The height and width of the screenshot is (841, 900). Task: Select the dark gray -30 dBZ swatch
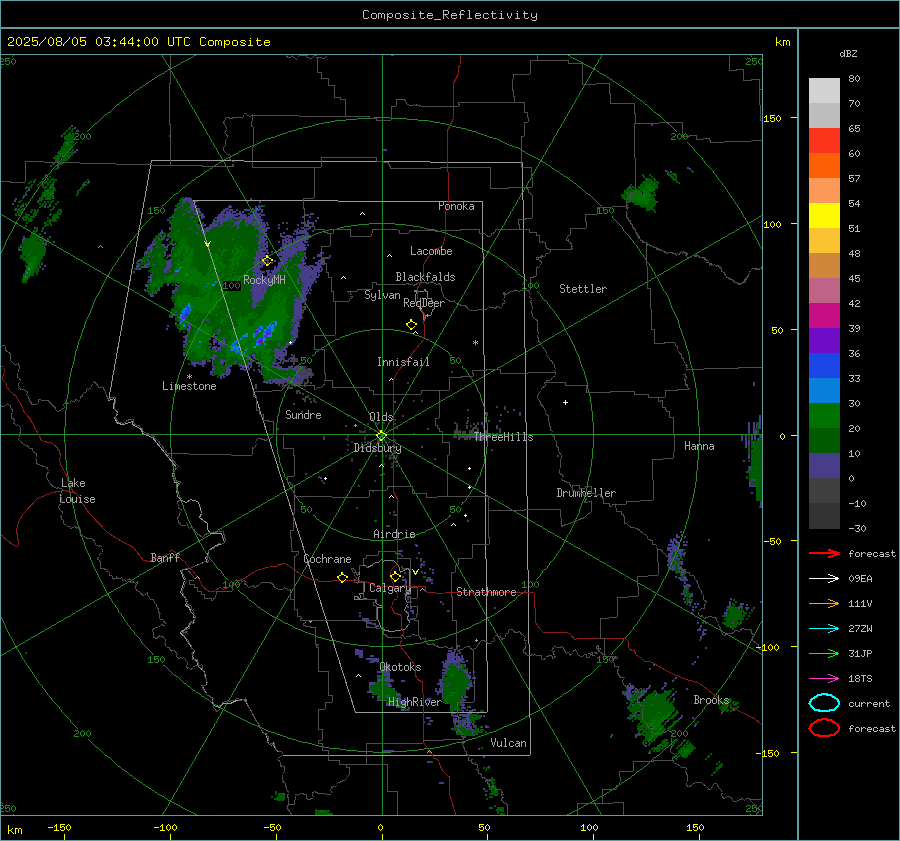pos(824,516)
